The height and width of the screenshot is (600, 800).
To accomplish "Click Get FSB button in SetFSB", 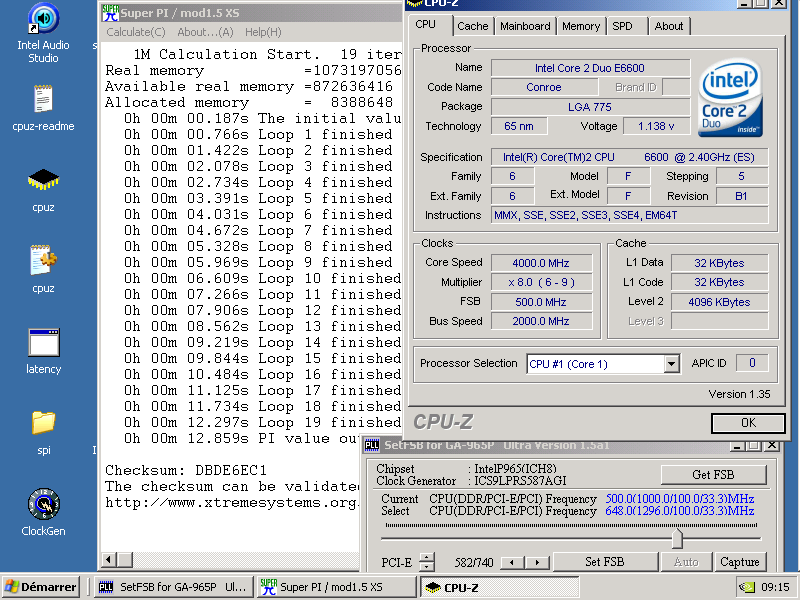I will [x=713, y=475].
